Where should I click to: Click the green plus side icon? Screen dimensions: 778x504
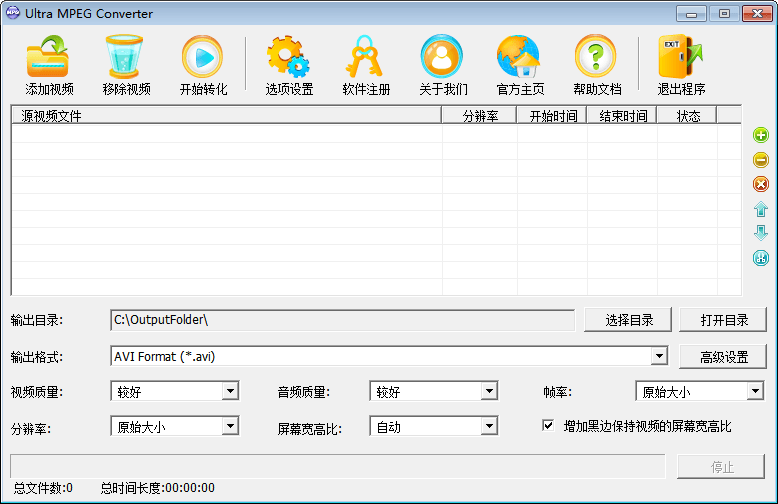[761, 135]
